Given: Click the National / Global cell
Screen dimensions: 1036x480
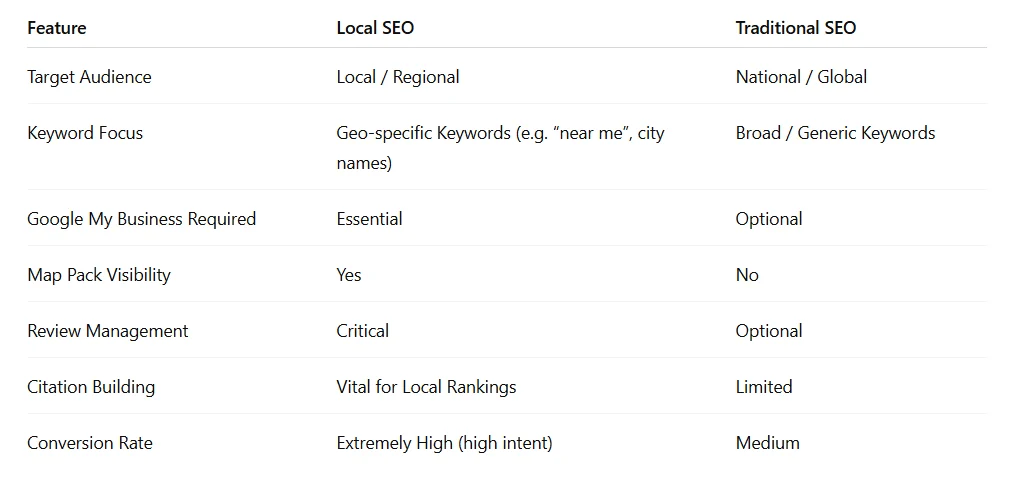Looking at the screenshot, I should point(801,77).
